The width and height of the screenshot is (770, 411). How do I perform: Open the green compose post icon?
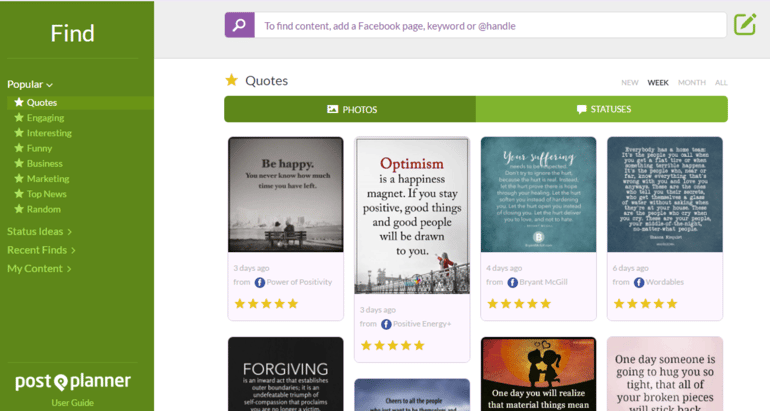(x=745, y=24)
